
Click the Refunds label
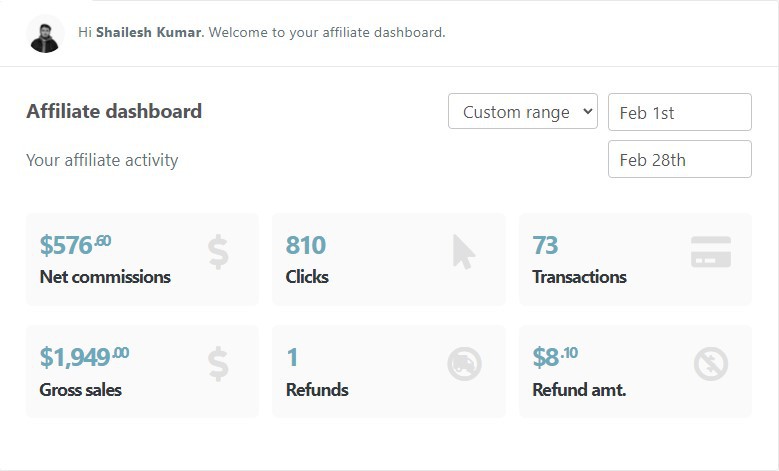(x=317, y=390)
